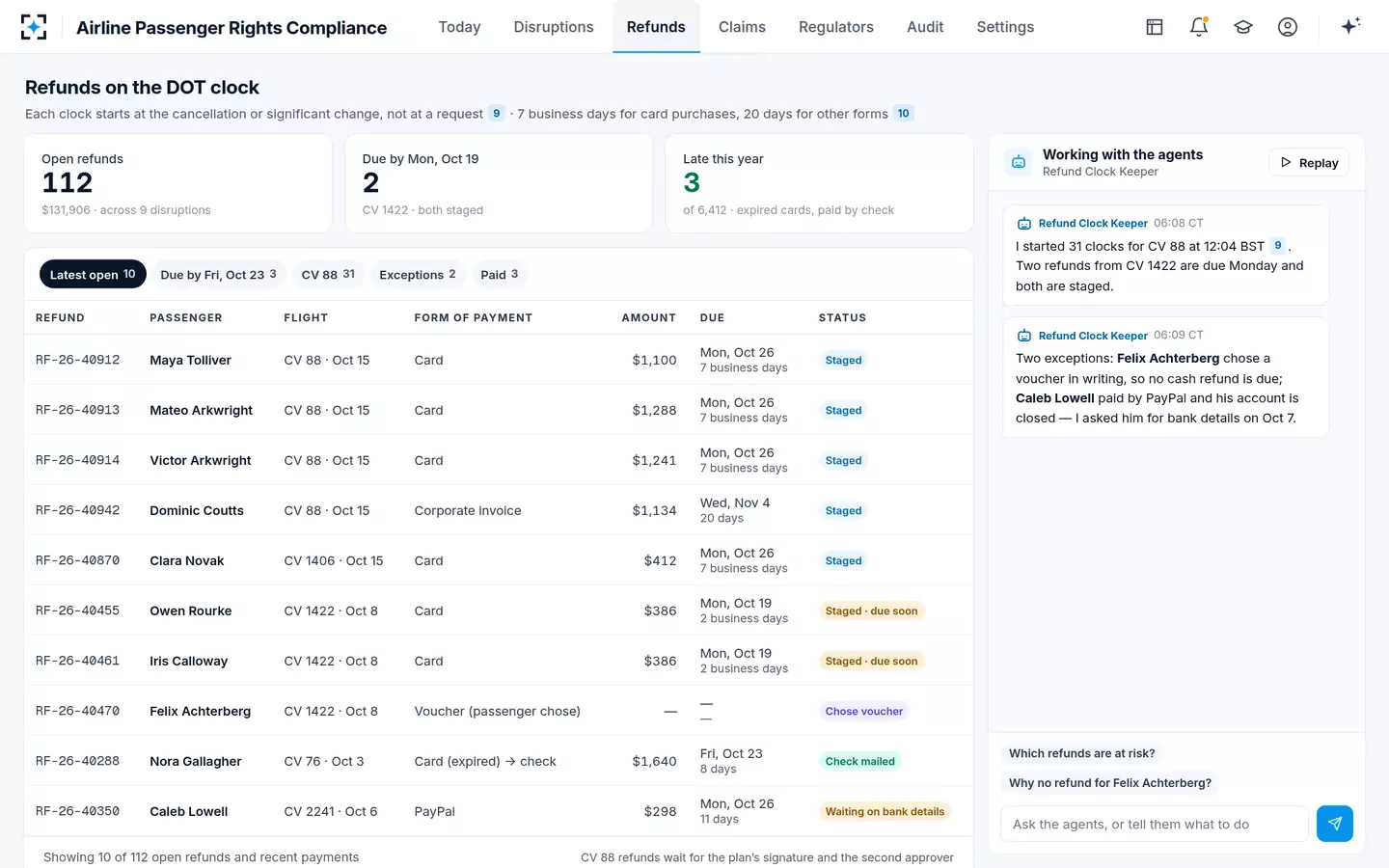Open the Audit tab

[x=925, y=27]
